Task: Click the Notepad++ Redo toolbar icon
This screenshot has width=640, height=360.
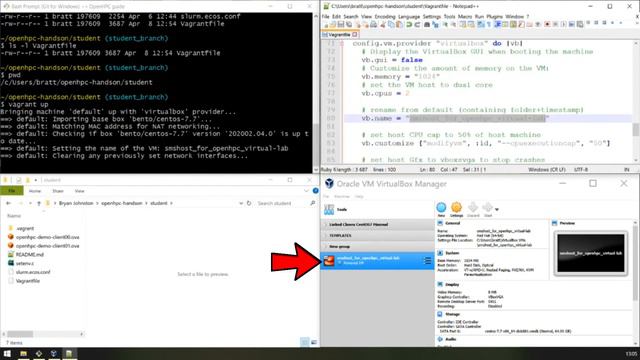Action: [417, 24]
